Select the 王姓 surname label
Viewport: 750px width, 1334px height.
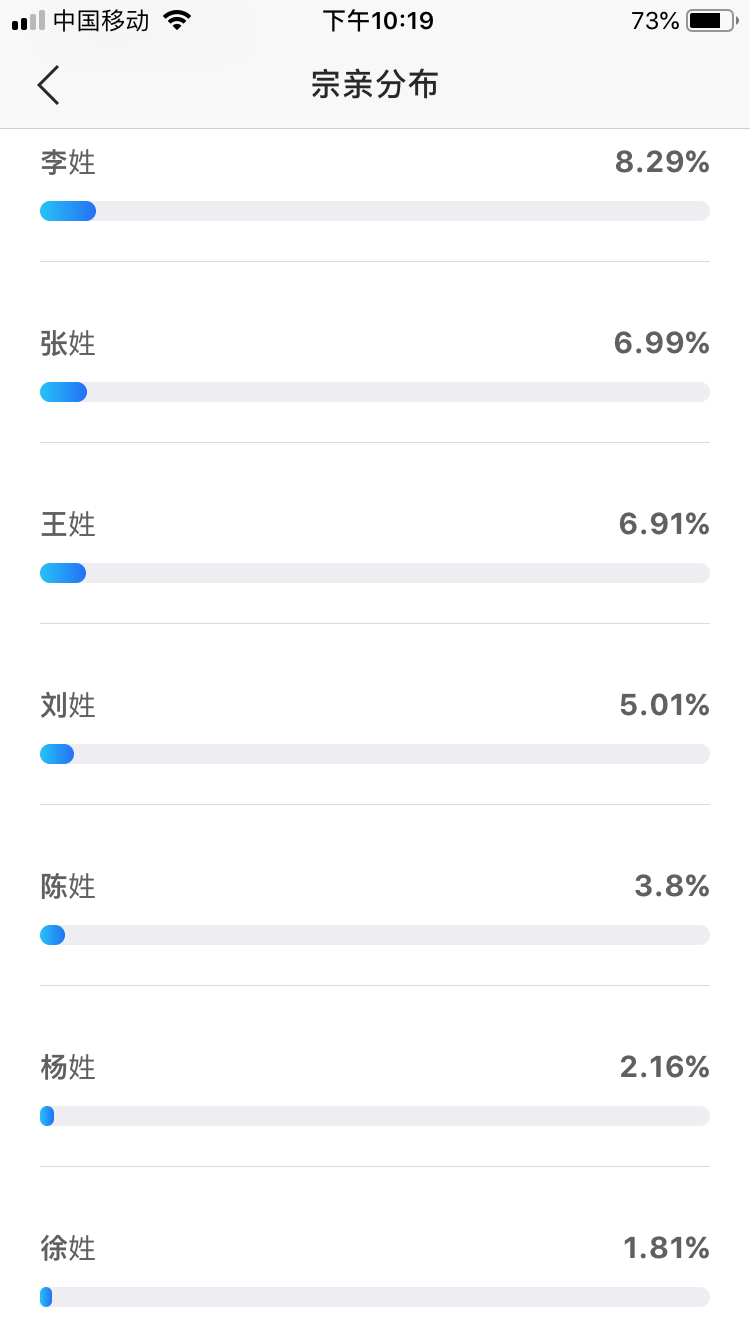pyautogui.click(x=68, y=524)
